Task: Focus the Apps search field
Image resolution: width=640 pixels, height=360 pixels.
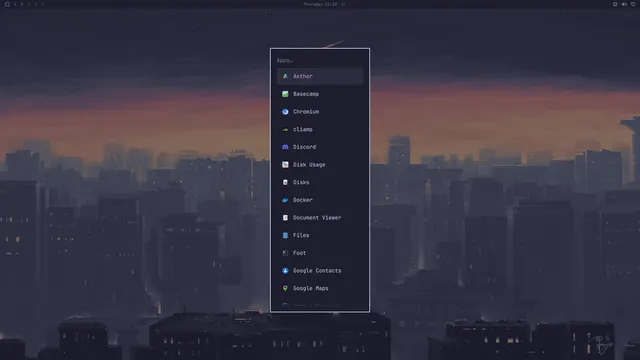Action: coord(320,60)
